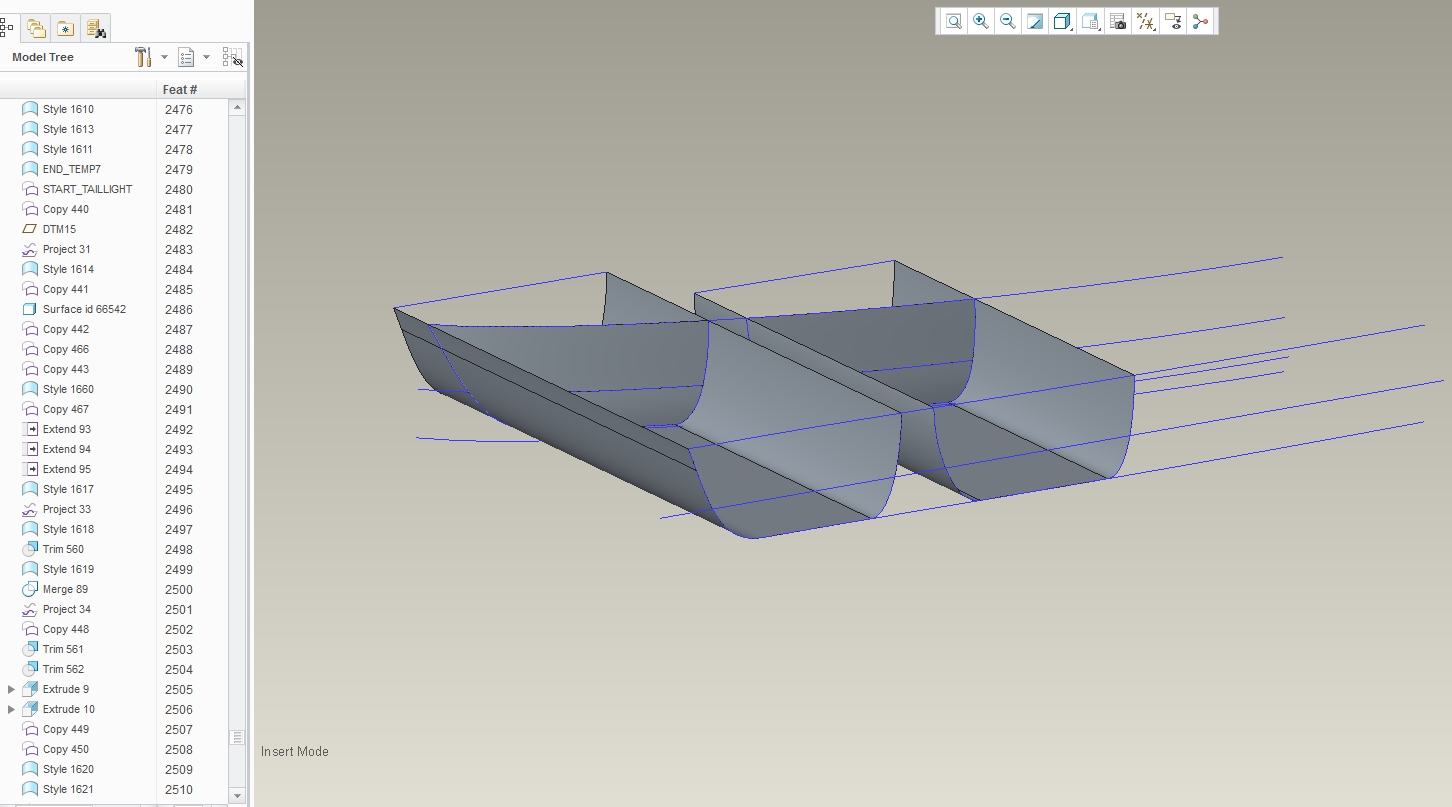The width and height of the screenshot is (1452, 807).
Task: Toggle the Annotation Display eye icon
Action: (x=1173, y=21)
